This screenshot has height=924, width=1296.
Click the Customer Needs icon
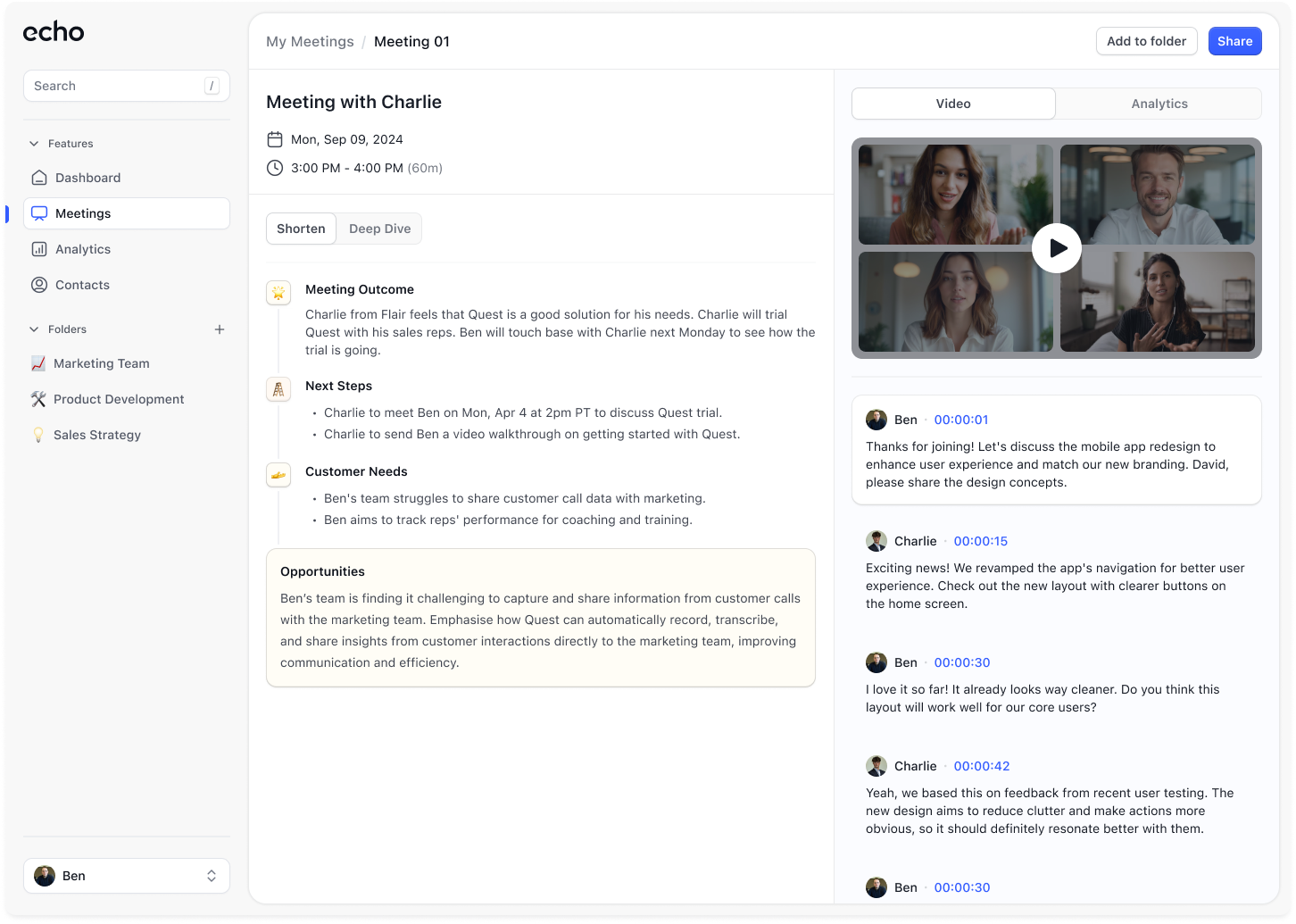[278, 475]
